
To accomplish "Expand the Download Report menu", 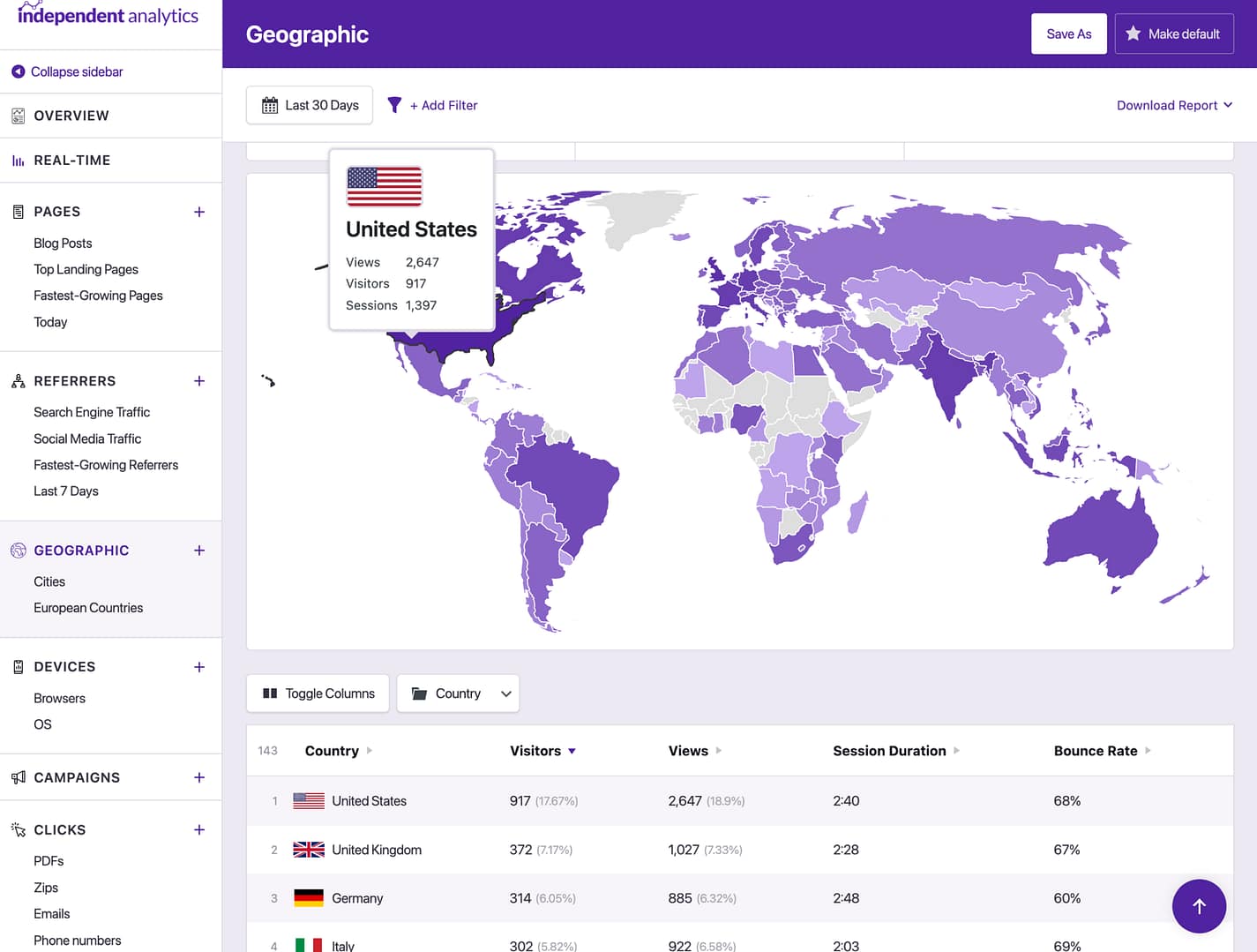I will [1174, 105].
